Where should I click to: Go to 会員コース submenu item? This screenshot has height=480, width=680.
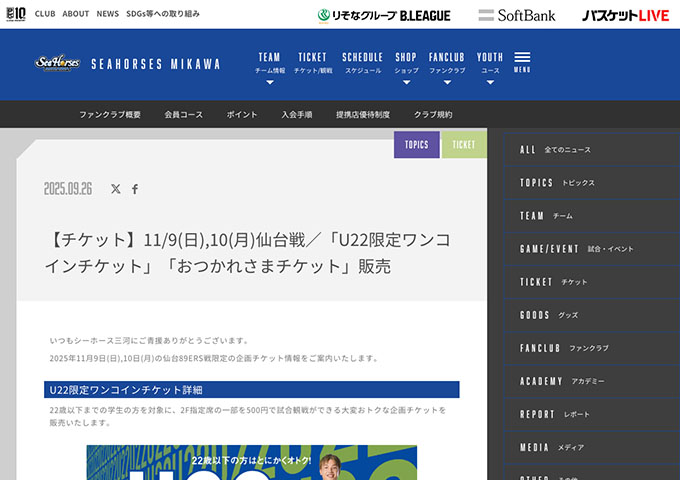coord(183,114)
